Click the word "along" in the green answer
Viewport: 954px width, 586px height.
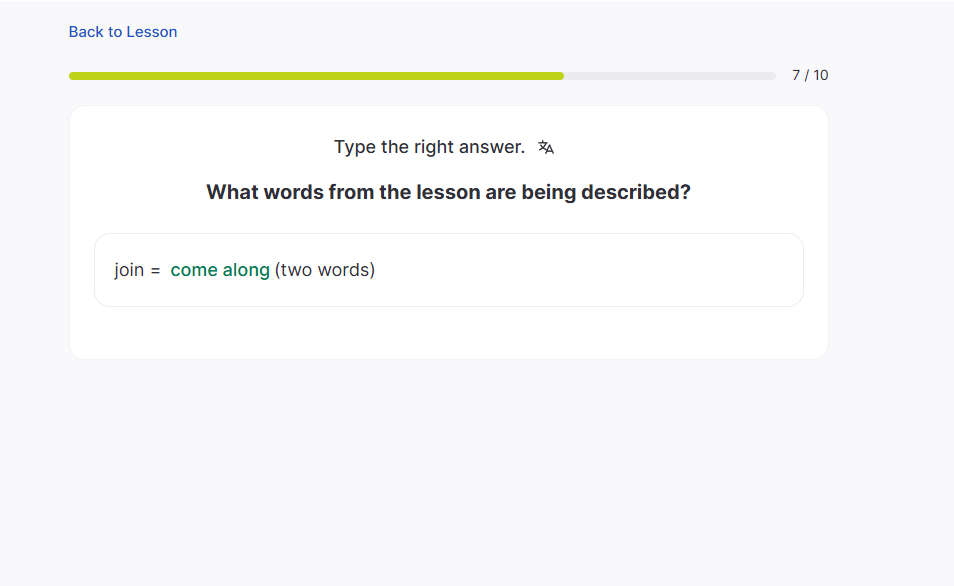246,270
